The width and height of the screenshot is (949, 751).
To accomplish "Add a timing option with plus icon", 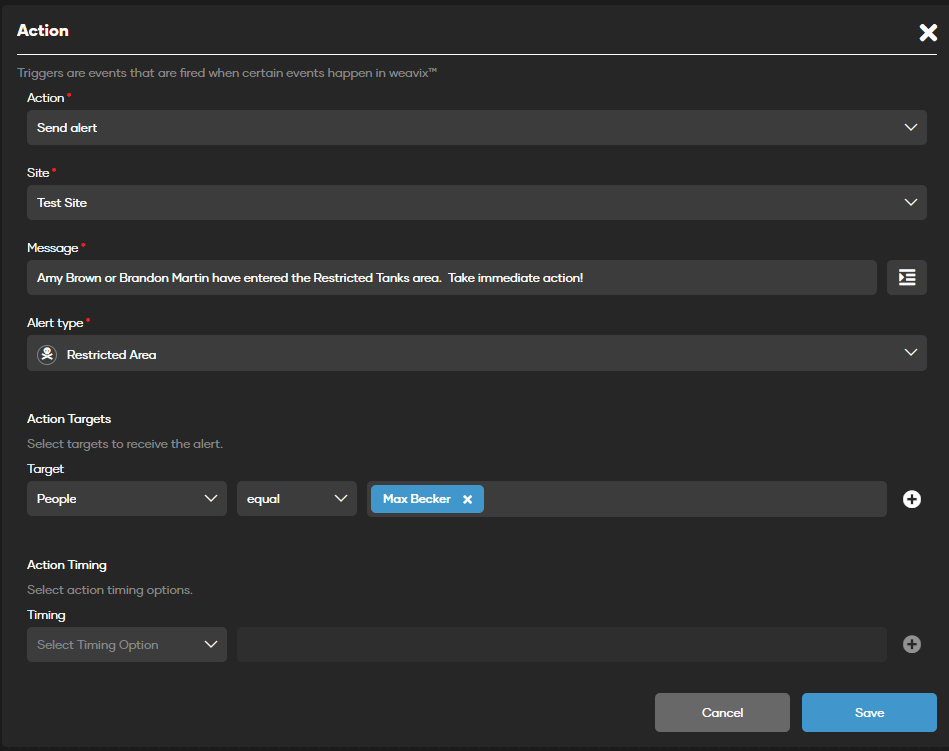I will 911,644.
